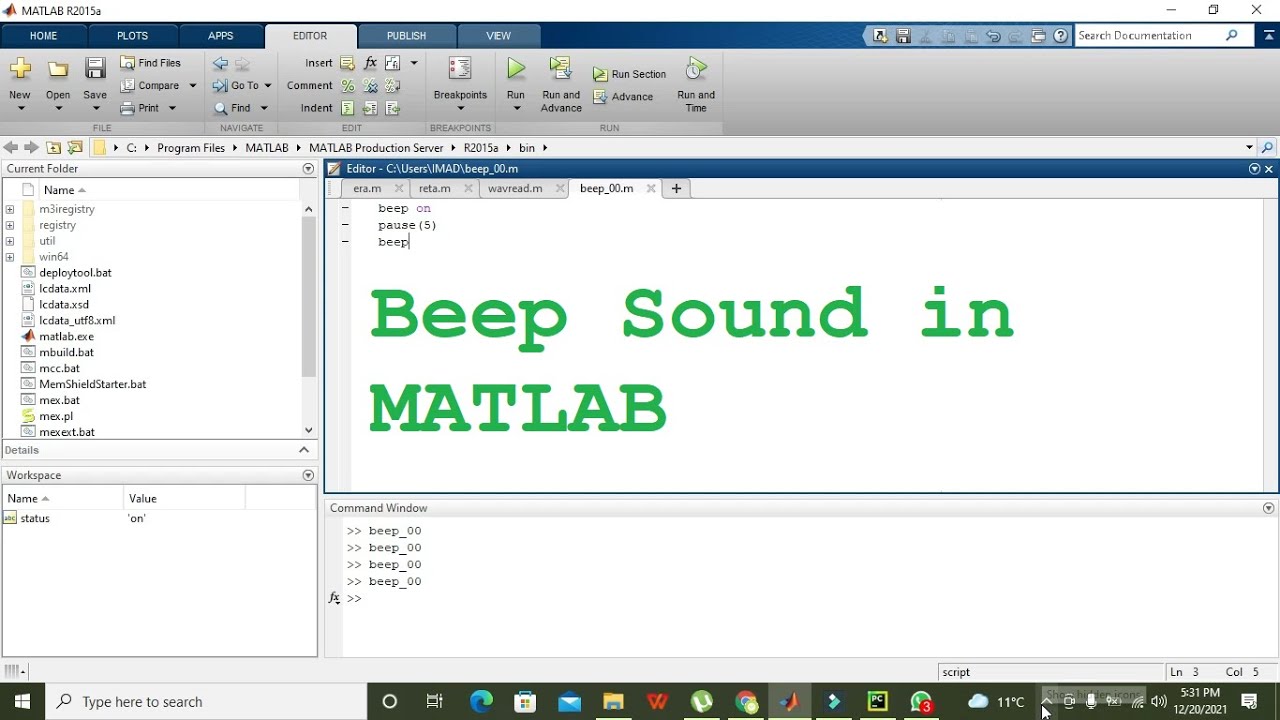
Task: Click the Advance button
Action: coord(623,97)
